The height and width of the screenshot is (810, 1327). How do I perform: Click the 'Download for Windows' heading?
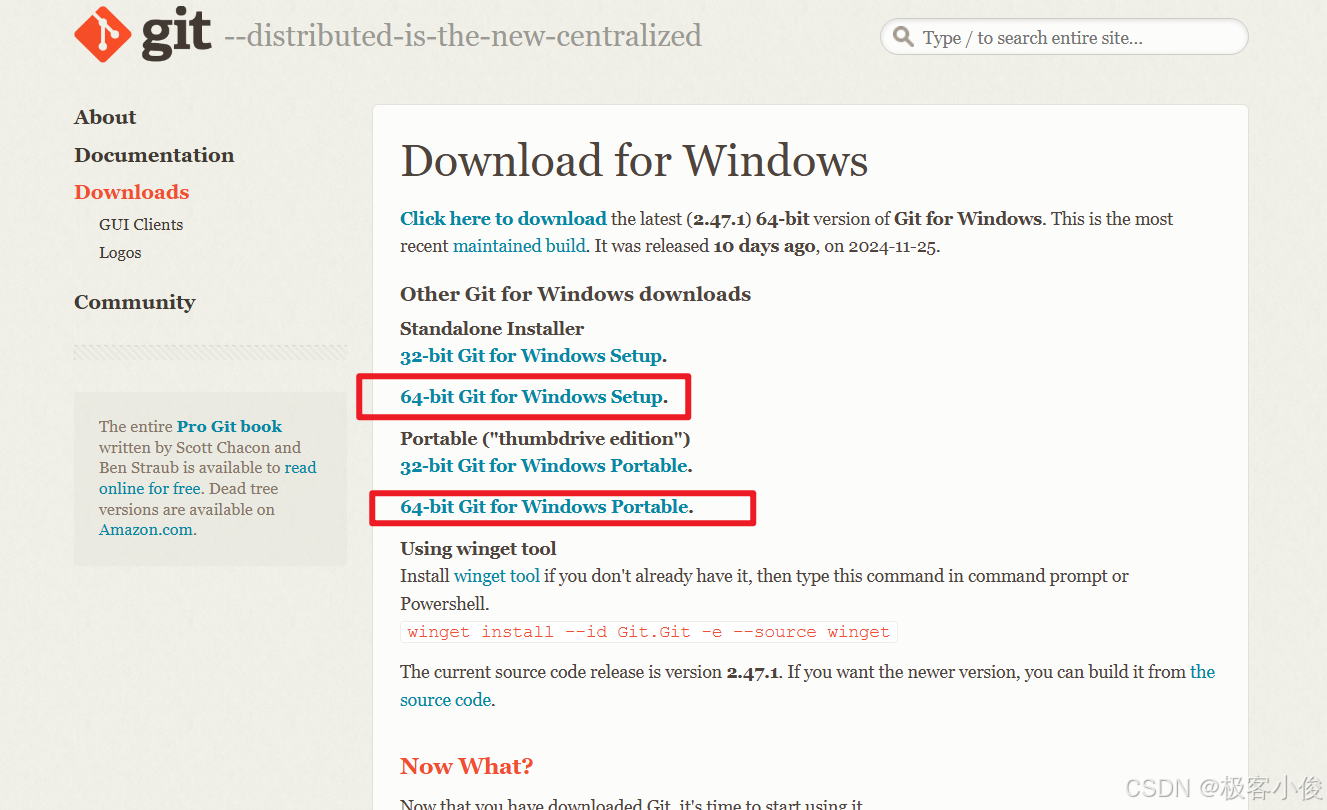pyautogui.click(x=634, y=160)
